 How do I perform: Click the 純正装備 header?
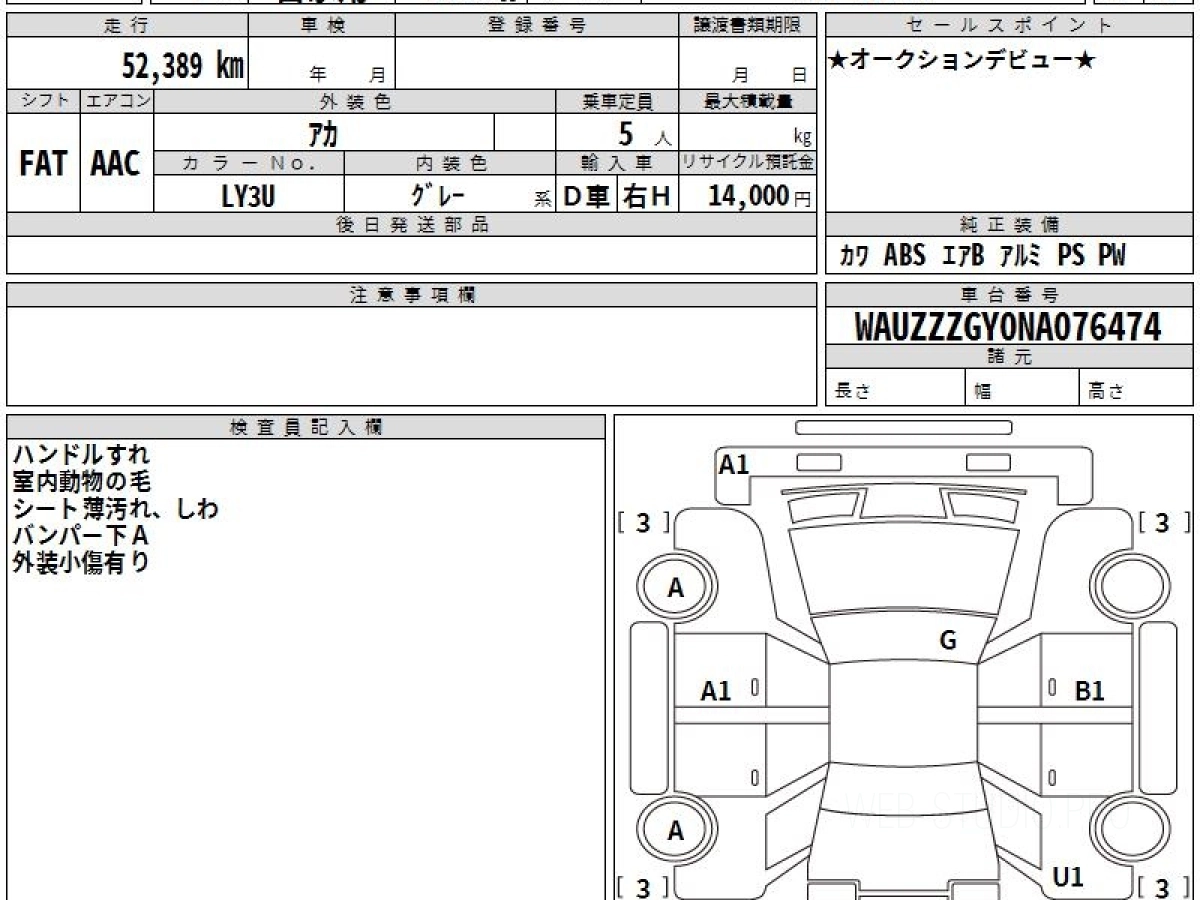[x=1010, y=225]
